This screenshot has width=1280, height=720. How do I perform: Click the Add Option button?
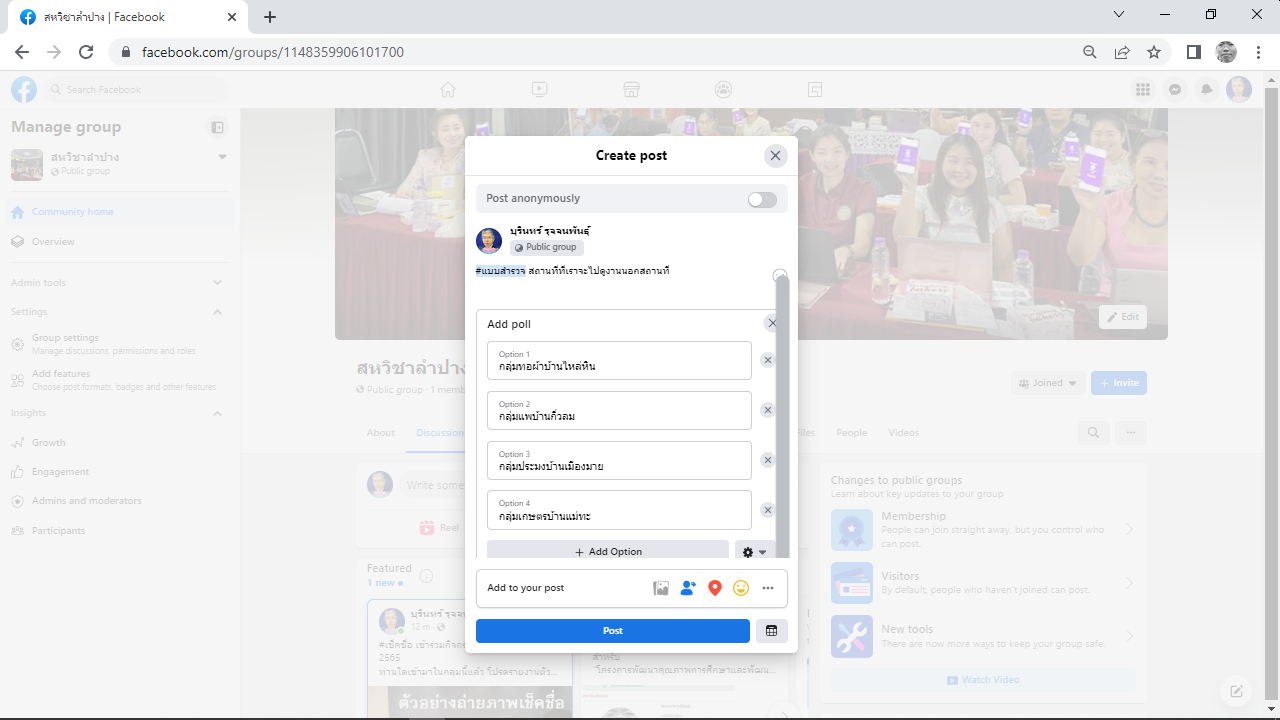pyautogui.click(x=608, y=551)
